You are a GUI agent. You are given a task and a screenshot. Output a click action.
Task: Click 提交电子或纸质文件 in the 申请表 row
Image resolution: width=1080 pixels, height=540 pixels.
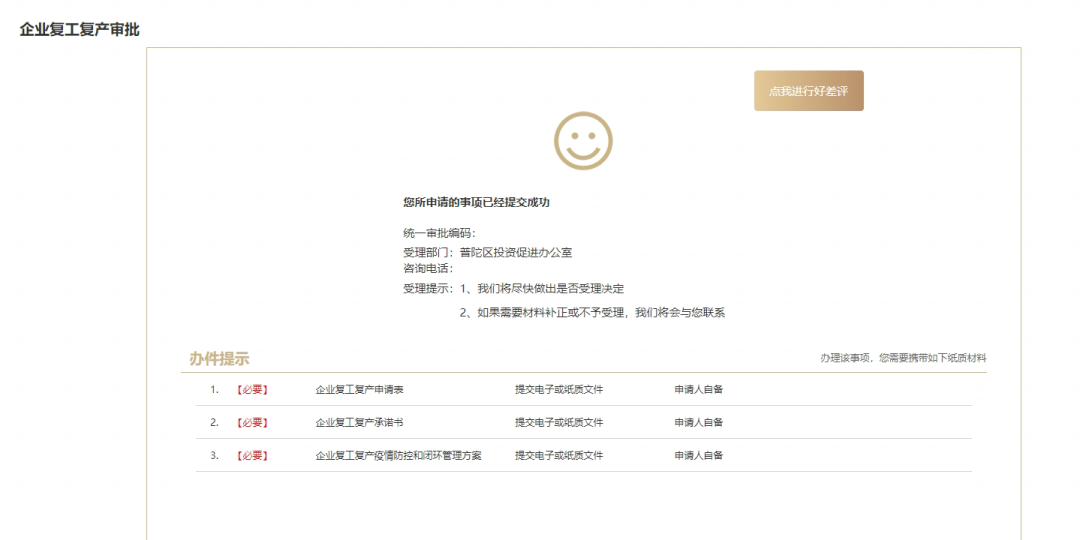coord(558,390)
